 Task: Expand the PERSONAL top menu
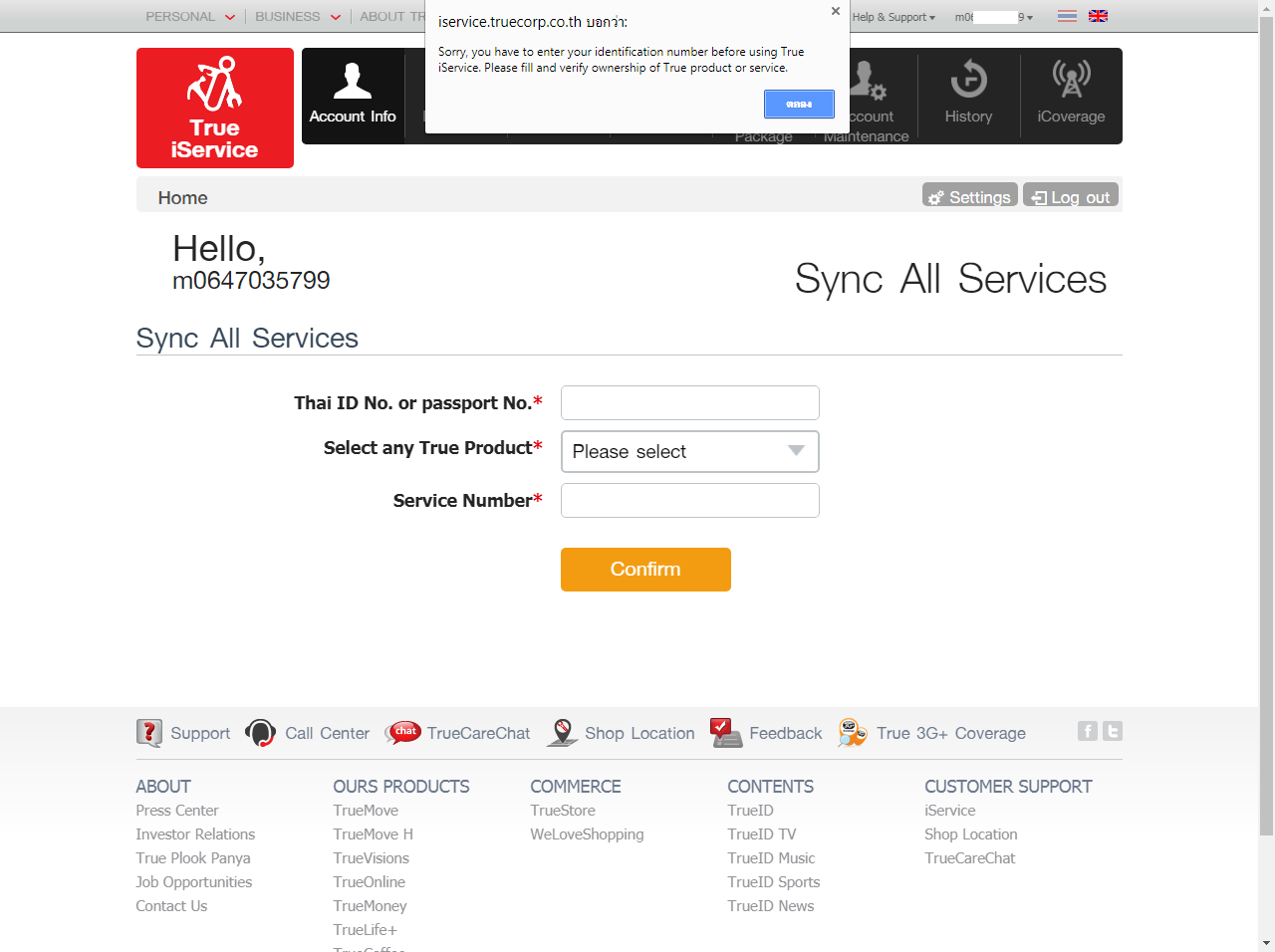click(x=190, y=16)
